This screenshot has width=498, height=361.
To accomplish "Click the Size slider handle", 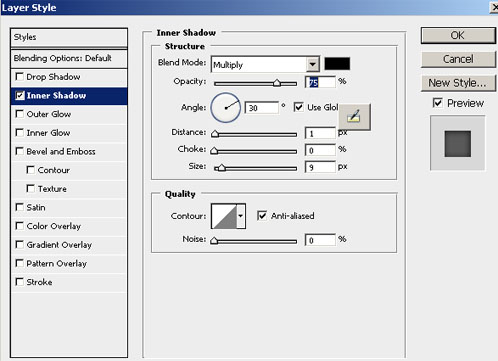I will pyautogui.click(x=222, y=168).
